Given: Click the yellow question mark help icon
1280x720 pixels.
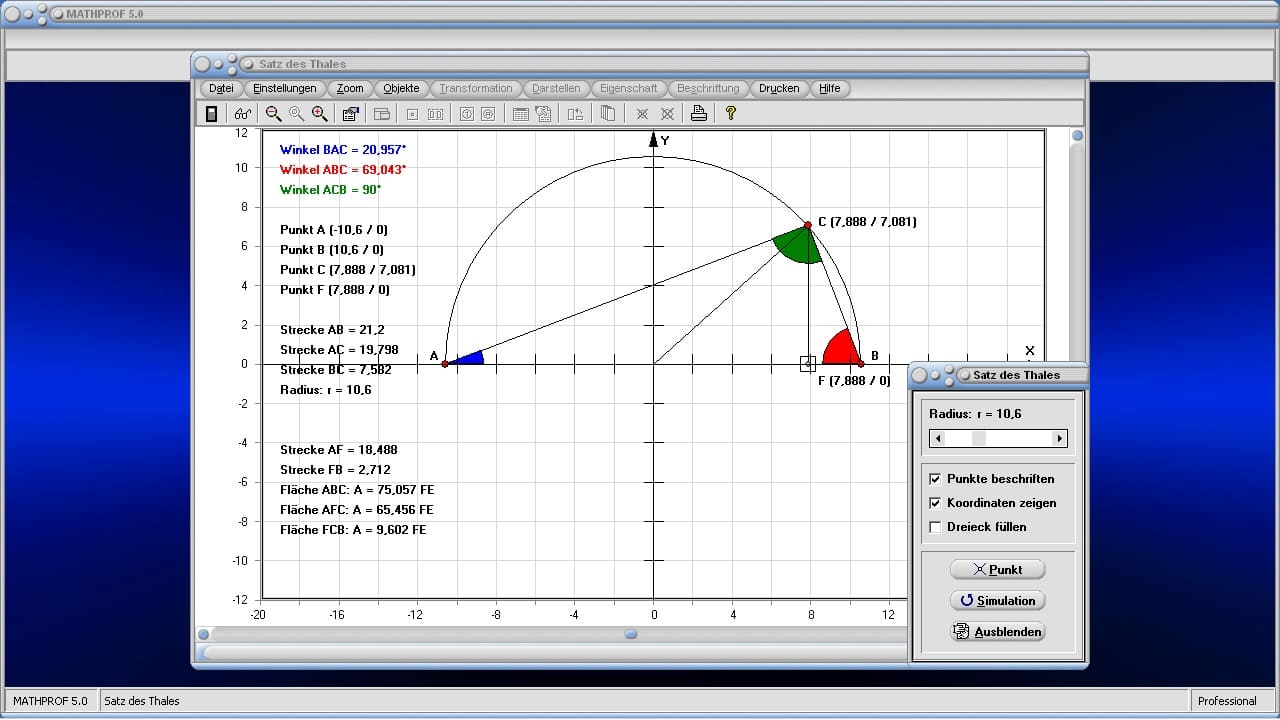Looking at the screenshot, I should point(731,114).
